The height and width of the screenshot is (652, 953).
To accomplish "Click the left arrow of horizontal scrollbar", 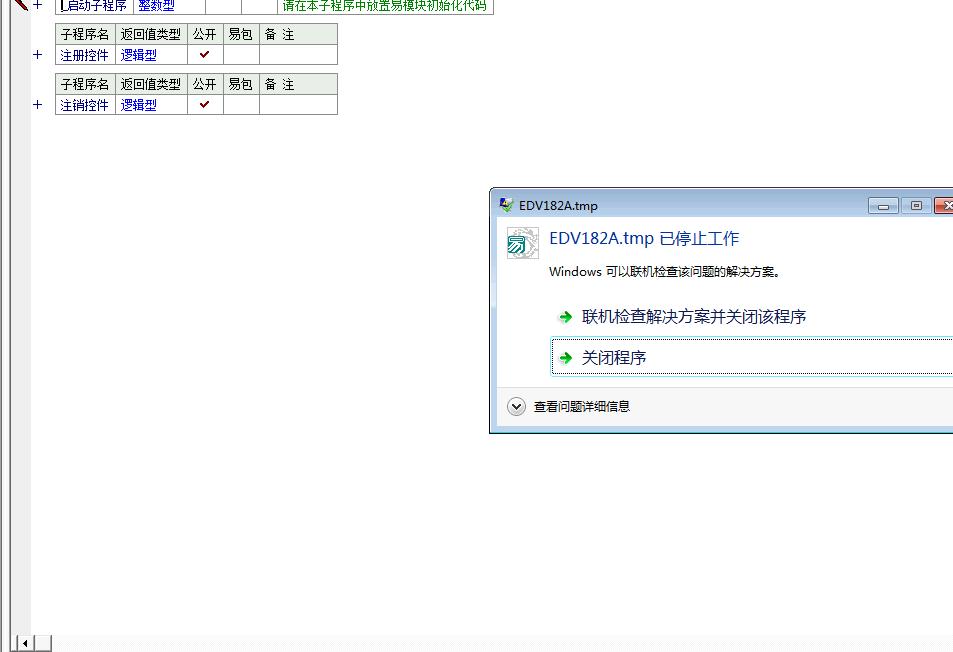I will coord(25,643).
